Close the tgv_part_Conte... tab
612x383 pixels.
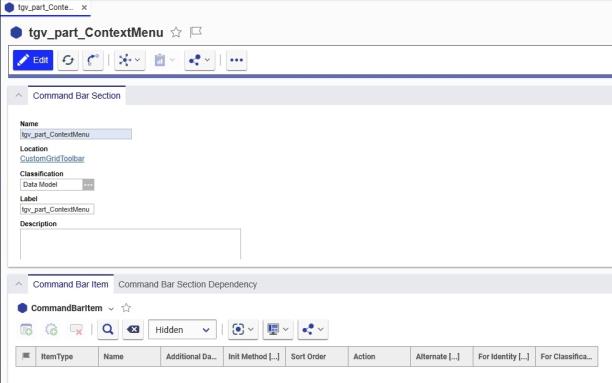click(84, 7)
